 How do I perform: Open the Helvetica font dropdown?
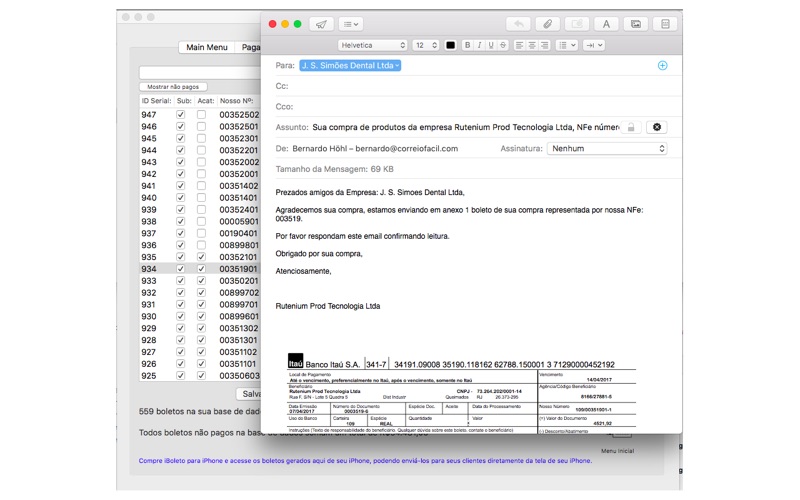pyautogui.click(x=372, y=45)
